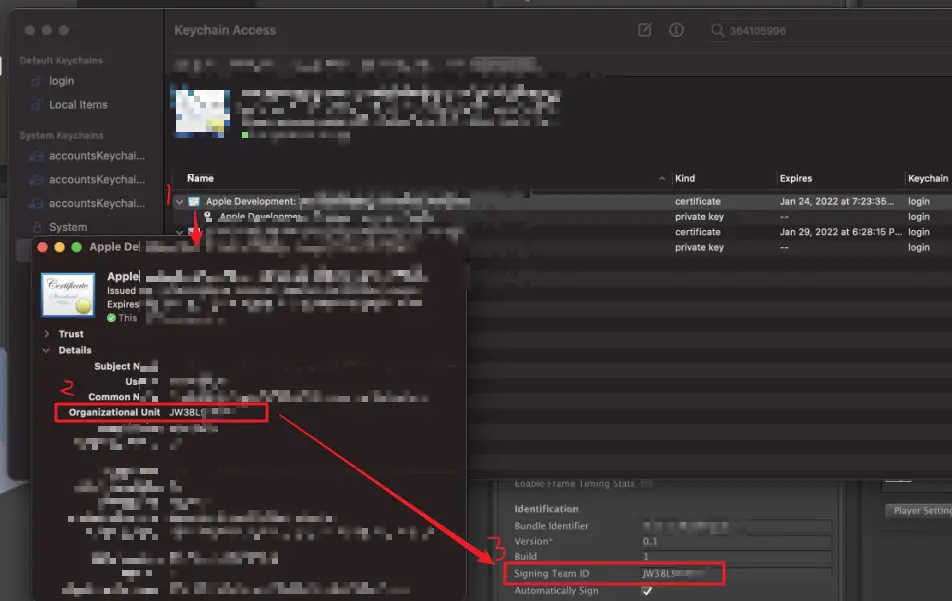
Task: Click the magnifier icon in the search field
Action: 717,30
